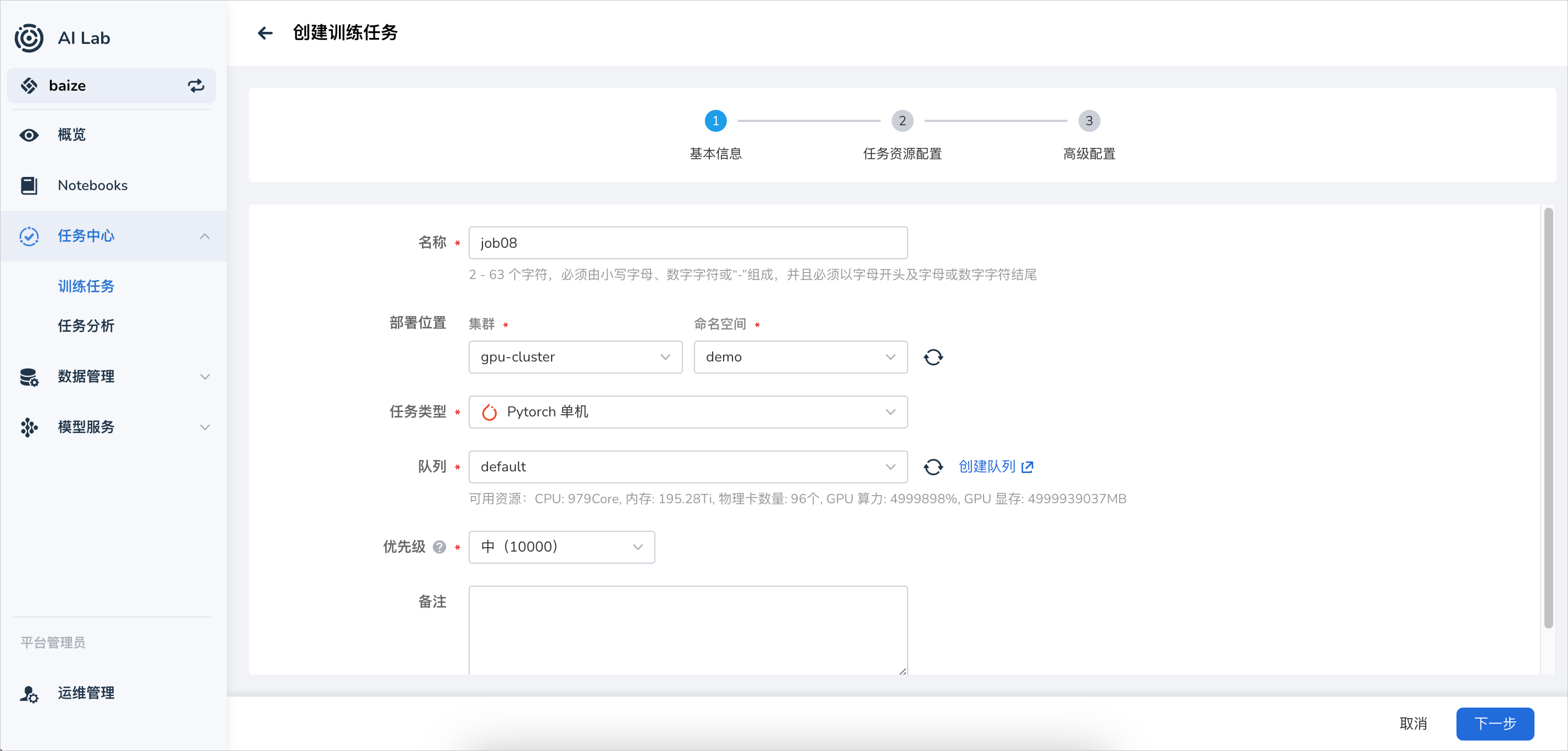
Task: Click the Notebooks book icon
Action: tap(29, 186)
